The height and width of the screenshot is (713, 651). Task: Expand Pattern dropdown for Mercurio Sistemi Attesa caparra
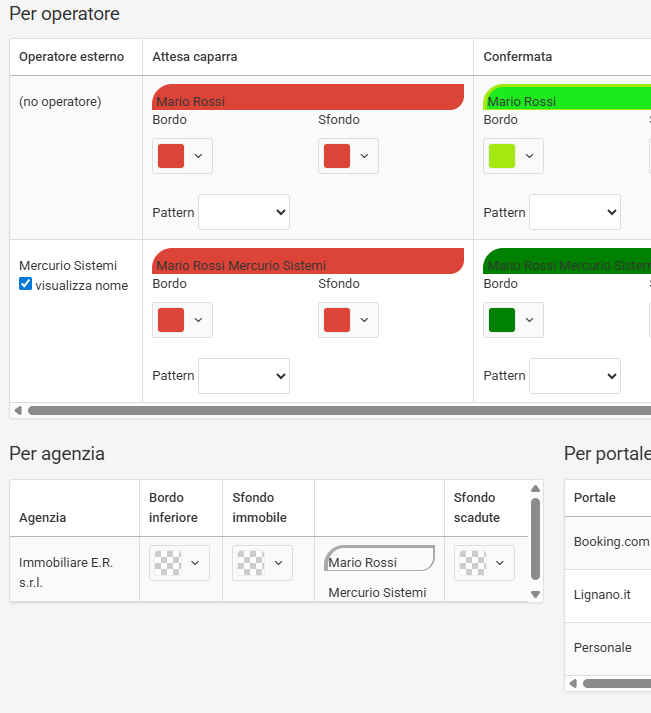pyautogui.click(x=244, y=376)
